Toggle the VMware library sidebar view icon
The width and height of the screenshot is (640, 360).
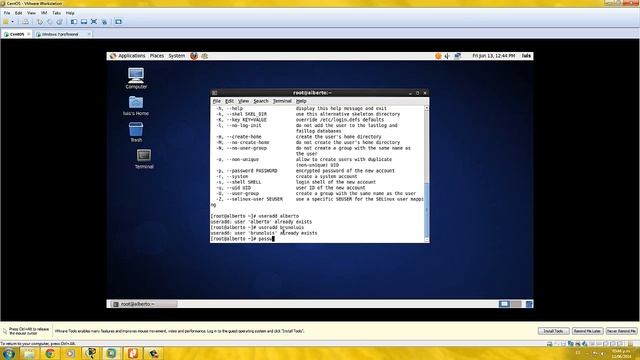pos(74,22)
